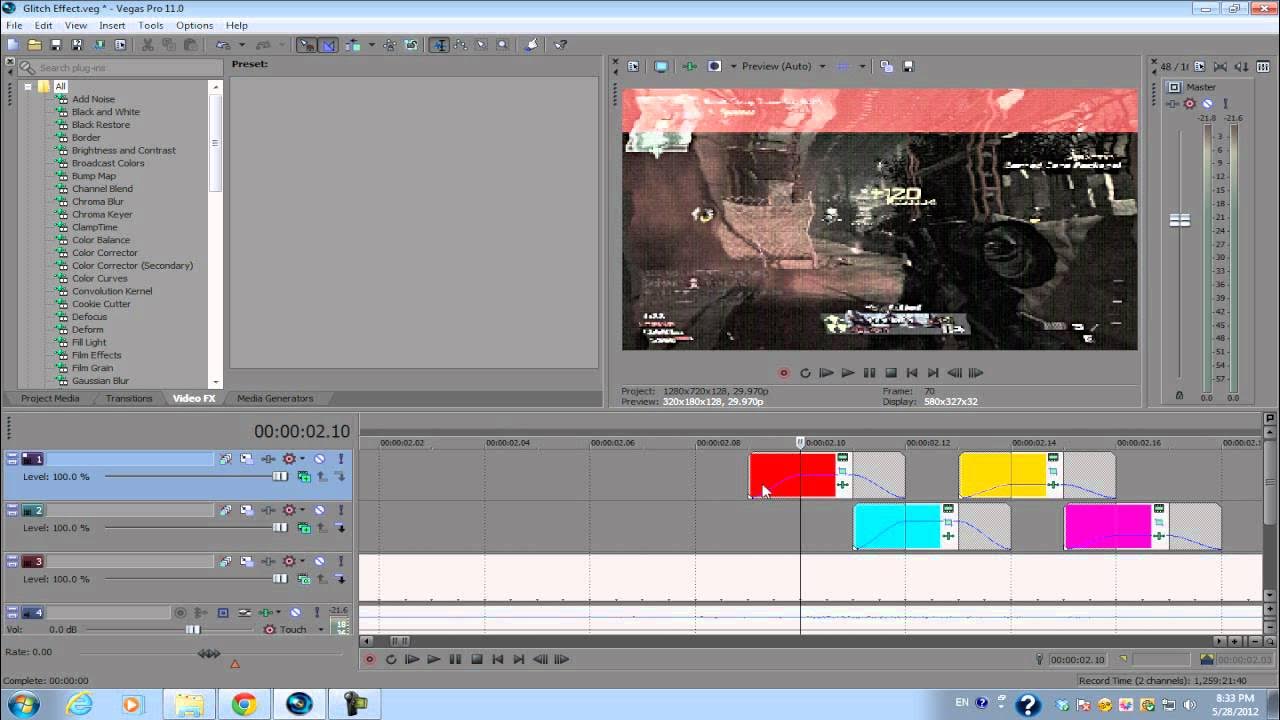This screenshot has width=1280, height=720.
Task: Click track 1 compositing mode icon
Action: pos(304,477)
